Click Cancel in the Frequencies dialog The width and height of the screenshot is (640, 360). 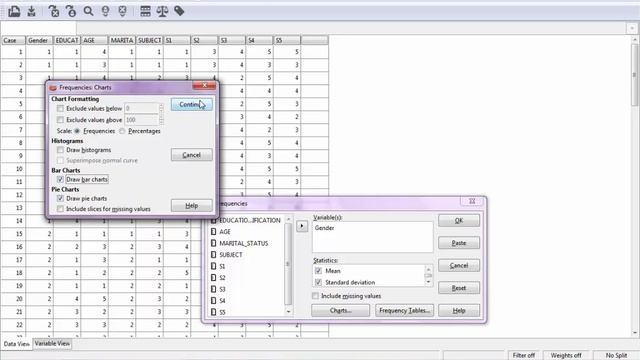tap(459, 265)
